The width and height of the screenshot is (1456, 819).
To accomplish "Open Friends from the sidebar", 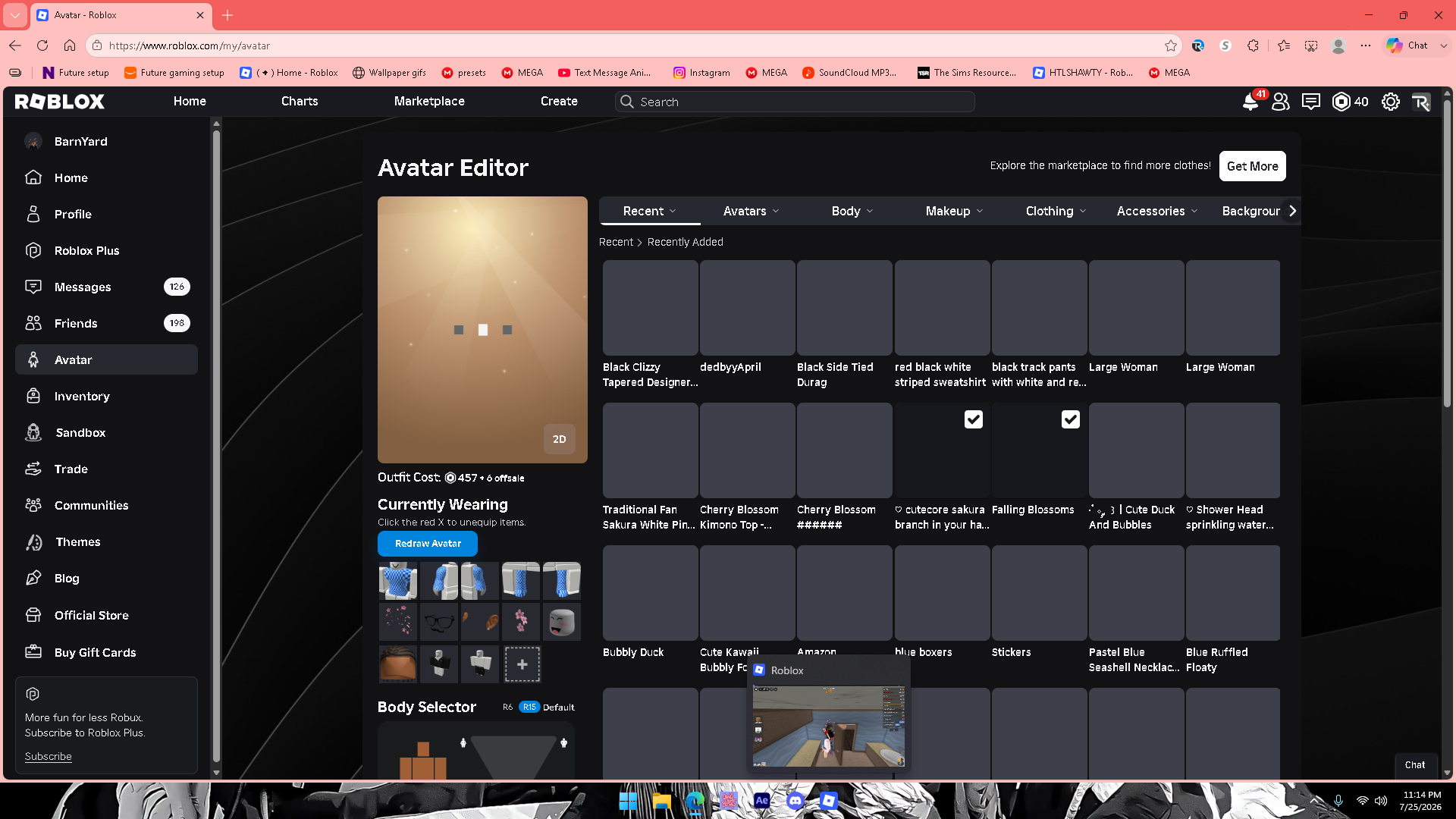I will pyautogui.click(x=106, y=323).
